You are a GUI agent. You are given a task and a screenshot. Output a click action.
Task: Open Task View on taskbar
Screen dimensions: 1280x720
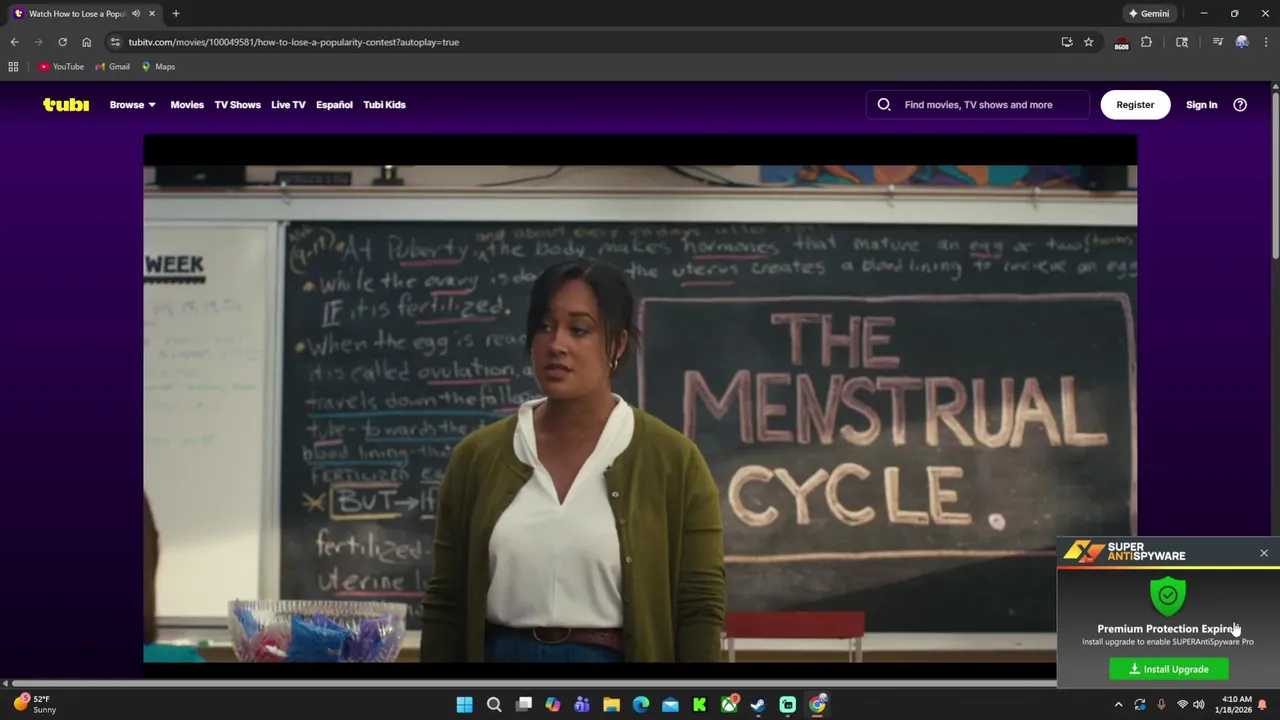[524, 705]
